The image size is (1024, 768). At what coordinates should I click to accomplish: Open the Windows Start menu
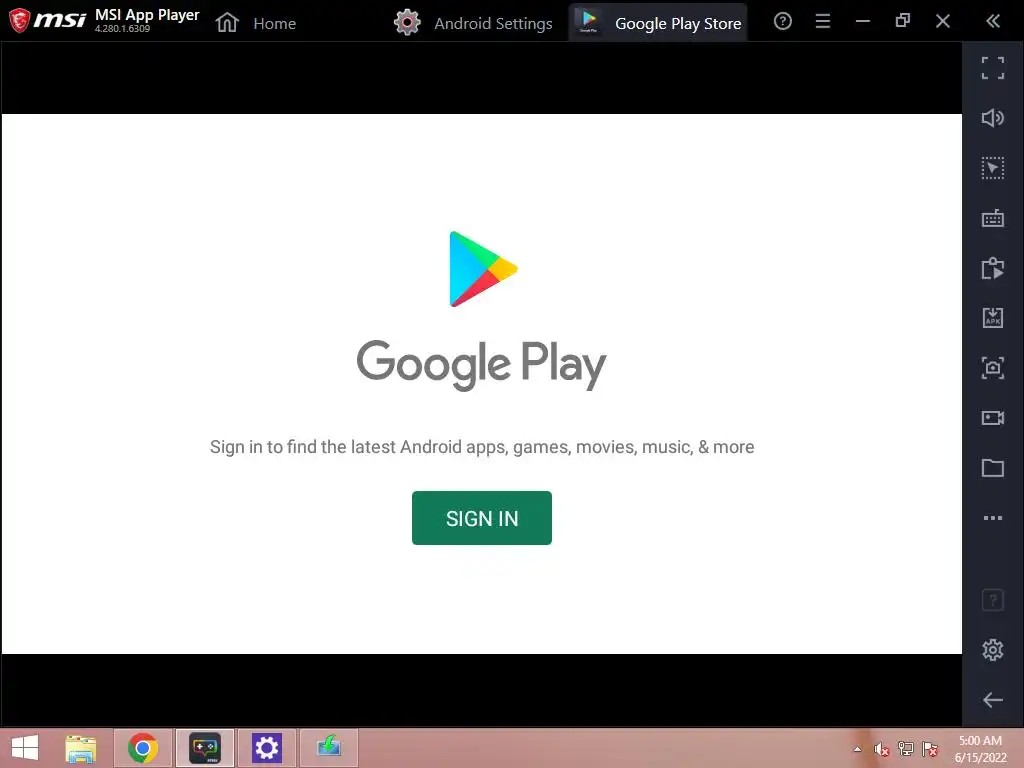pos(25,748)
